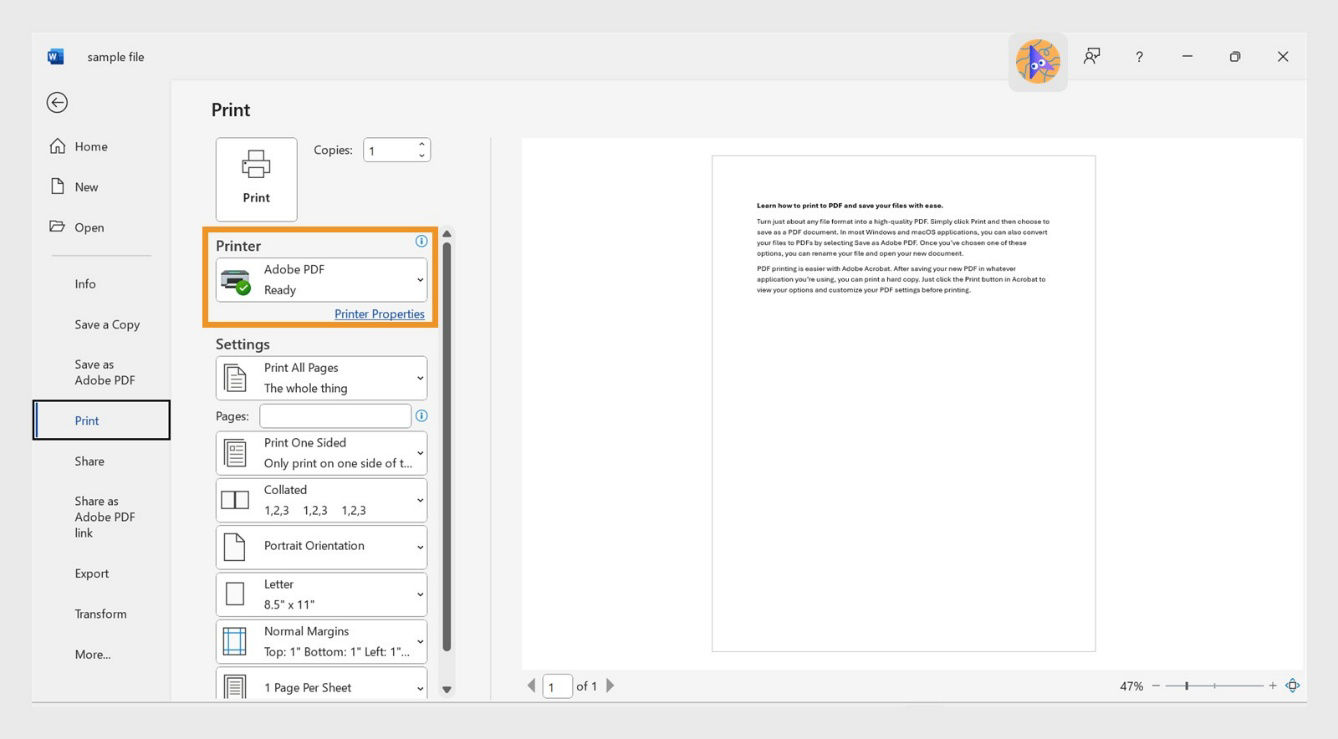Viewport: 1338px width, 739px height.
Task: Advance to next page with right preview arrow
Action: (610, 685)
